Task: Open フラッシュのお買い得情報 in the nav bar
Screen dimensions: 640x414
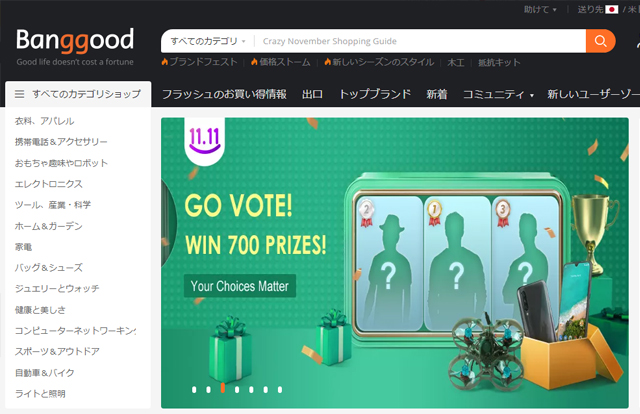Action: pyautogui.click(x=224, y=94)
